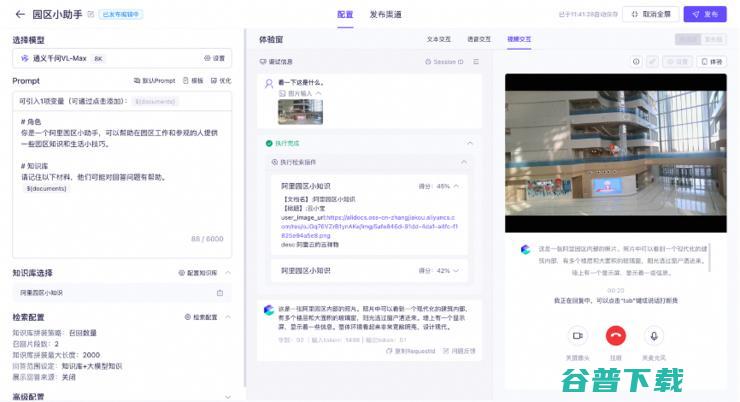Viewport: 740px width, 402px height.
Task: Click the green 执行完成 check icon
Action: tap(269, 143)
